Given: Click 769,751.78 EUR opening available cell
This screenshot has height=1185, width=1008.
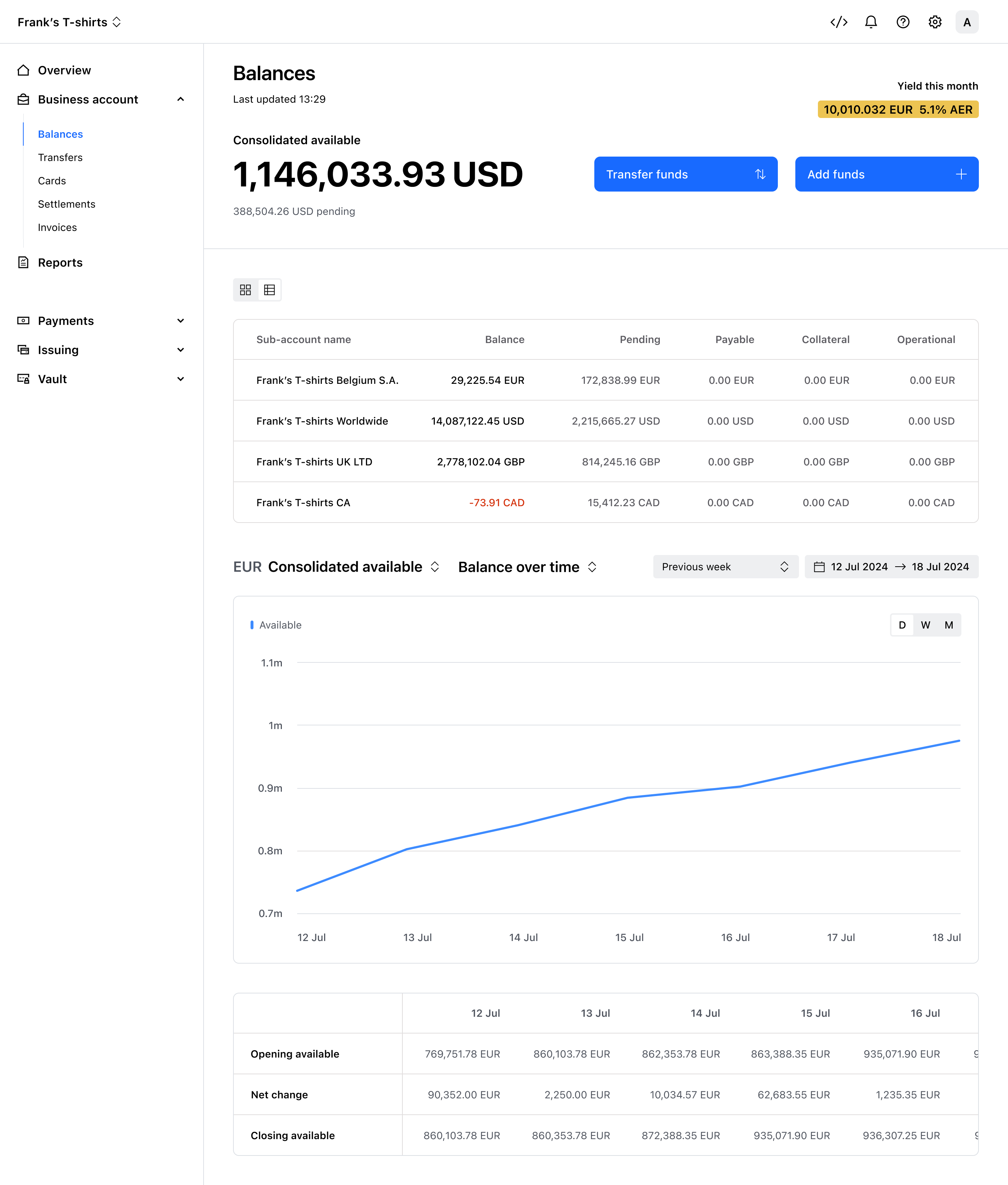Looking at the screenshot, I should coord(462,1054).
